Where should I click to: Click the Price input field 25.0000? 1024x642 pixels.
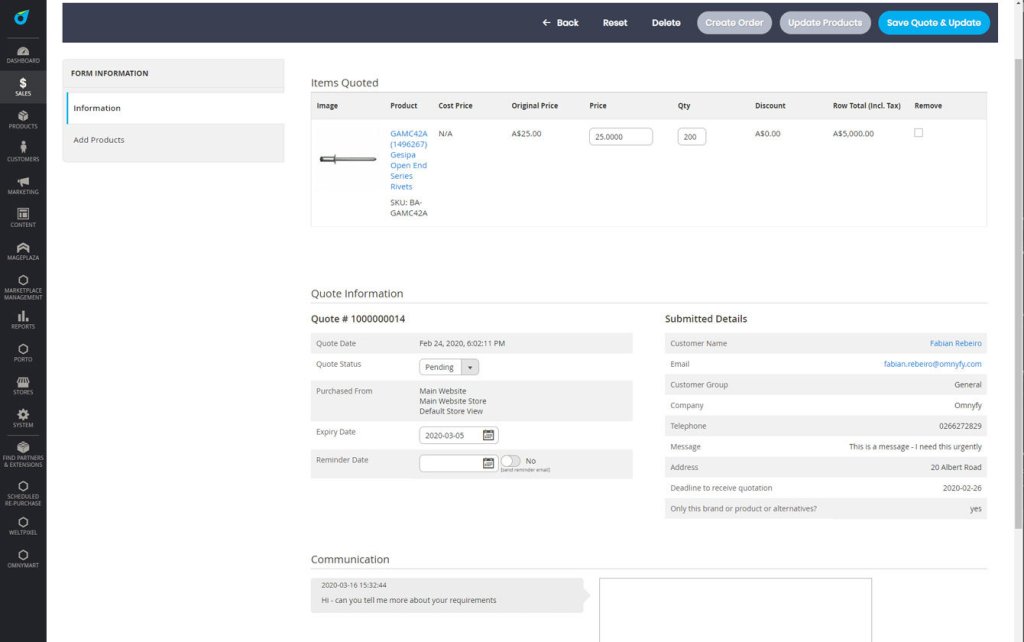[x=620, y=136]
